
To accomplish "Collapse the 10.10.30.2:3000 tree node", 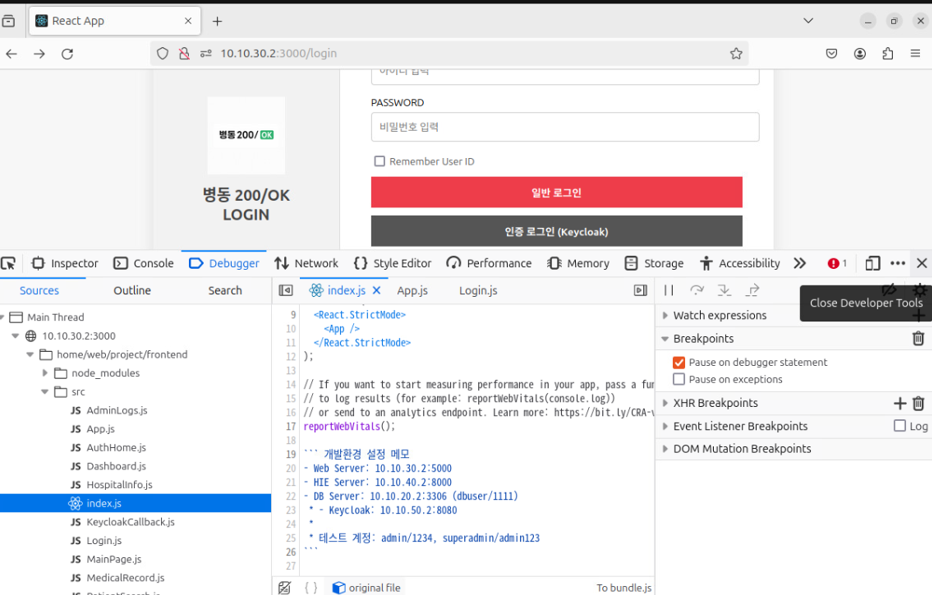I will point(15,336).
